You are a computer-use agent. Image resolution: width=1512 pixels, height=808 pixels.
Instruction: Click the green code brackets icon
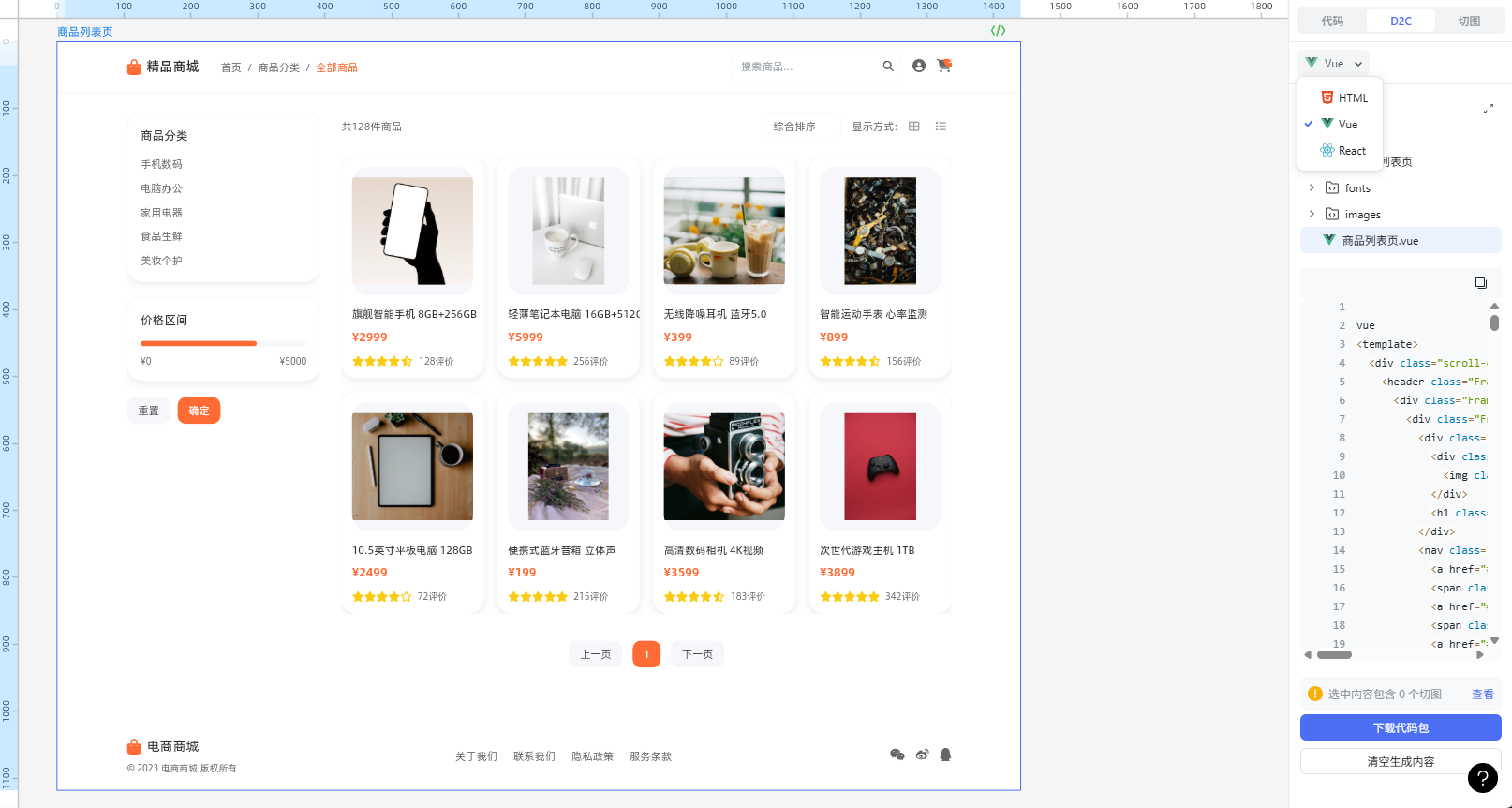coord(998,31)
